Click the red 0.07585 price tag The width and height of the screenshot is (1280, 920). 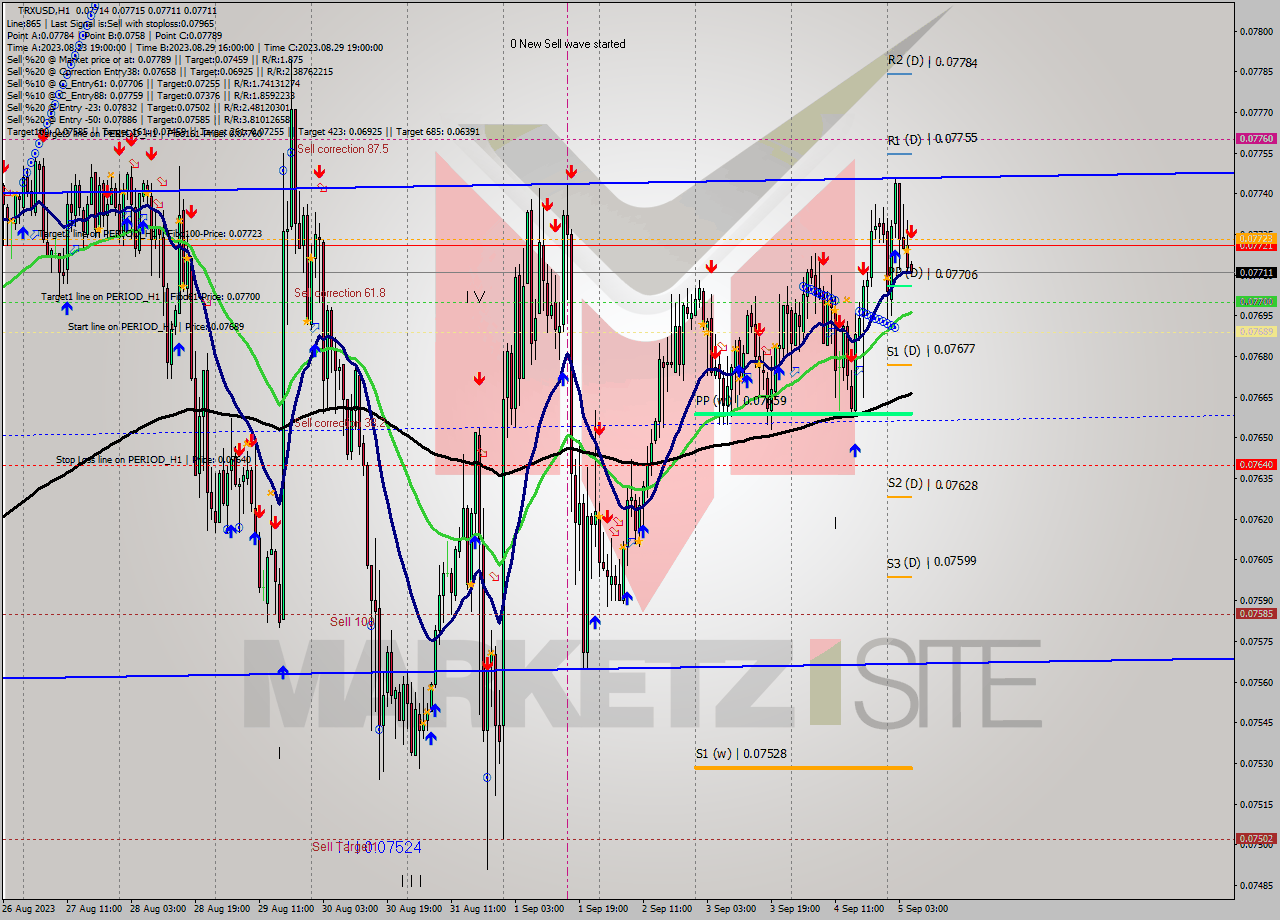pos(1256,614)
